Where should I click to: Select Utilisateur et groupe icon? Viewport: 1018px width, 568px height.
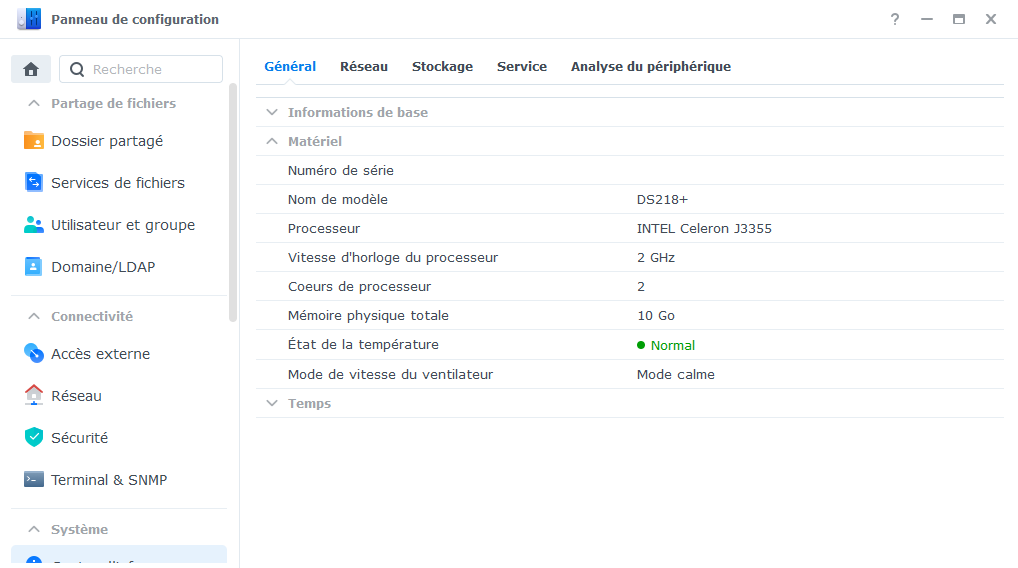34,225
